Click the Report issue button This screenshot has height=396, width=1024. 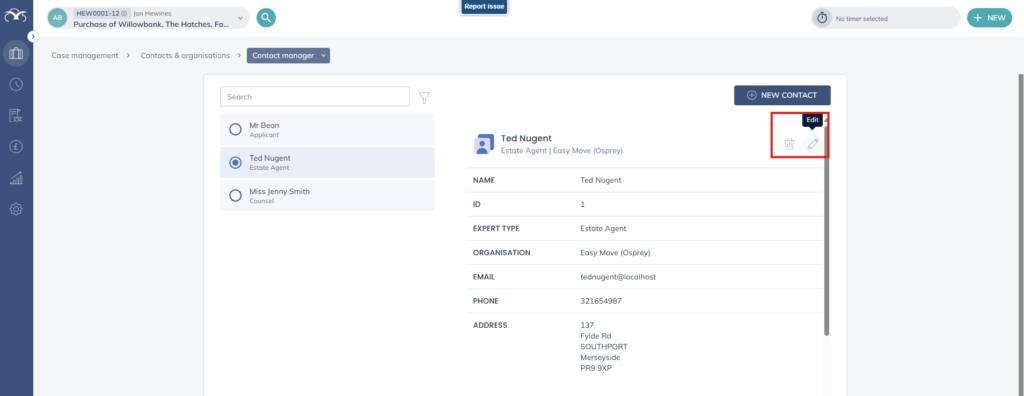(x=484, y=7)
